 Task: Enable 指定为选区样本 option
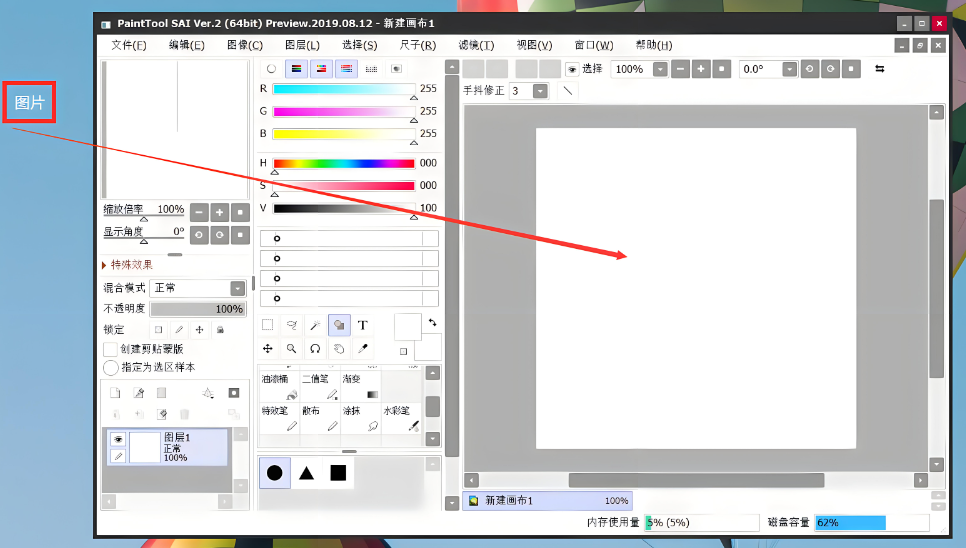[111, 368]
